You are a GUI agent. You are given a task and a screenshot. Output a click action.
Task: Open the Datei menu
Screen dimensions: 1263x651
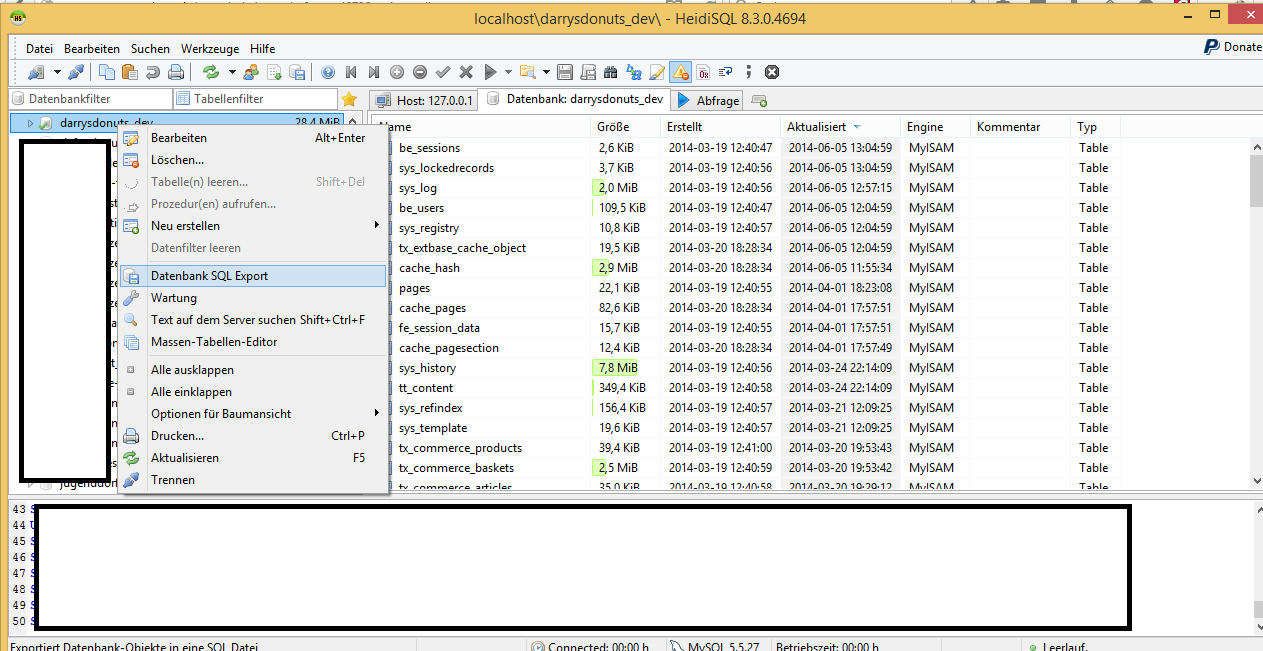pos(40,49)
